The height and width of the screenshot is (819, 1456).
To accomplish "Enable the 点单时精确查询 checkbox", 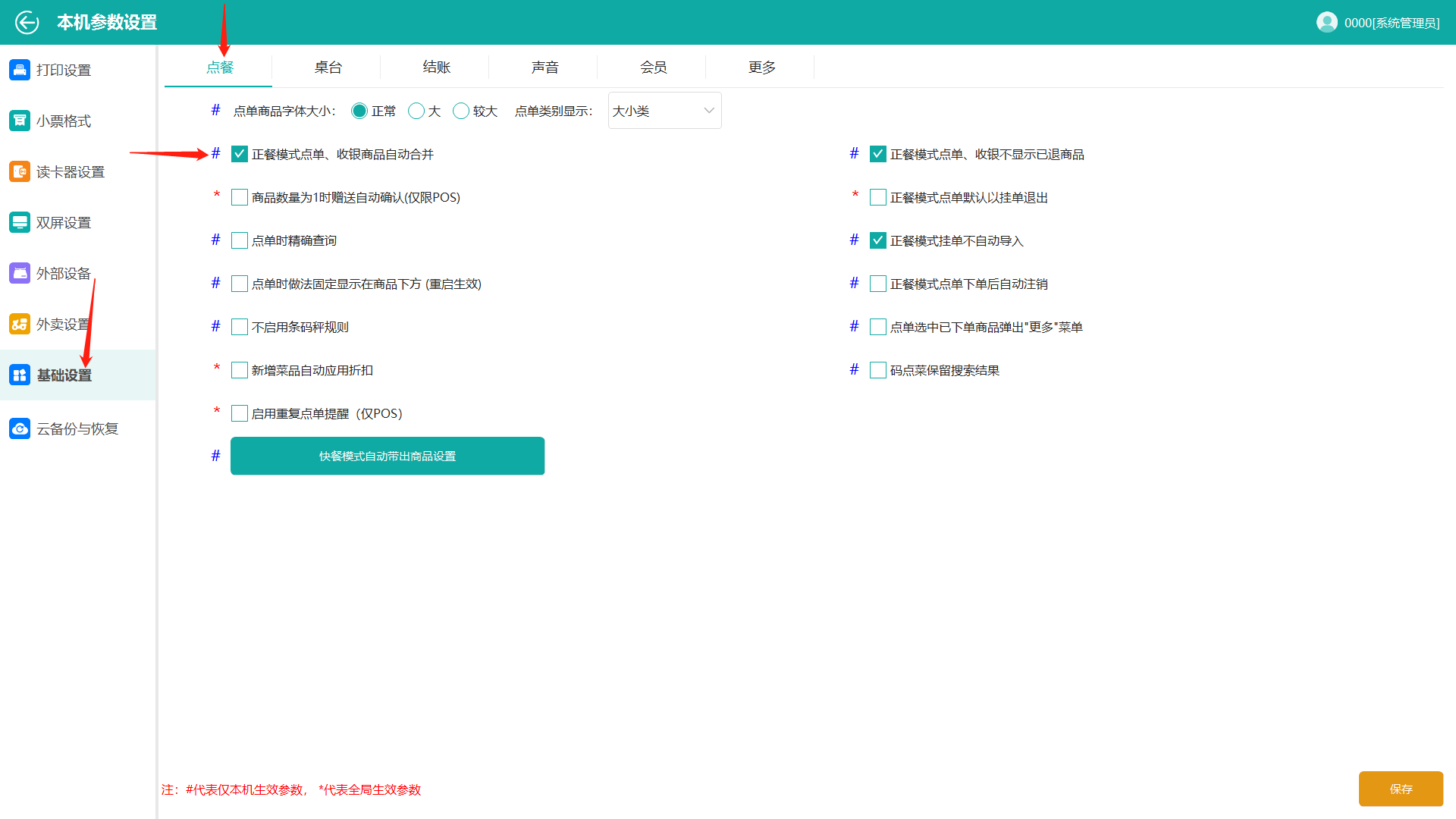I will click(x=240, y=240).
